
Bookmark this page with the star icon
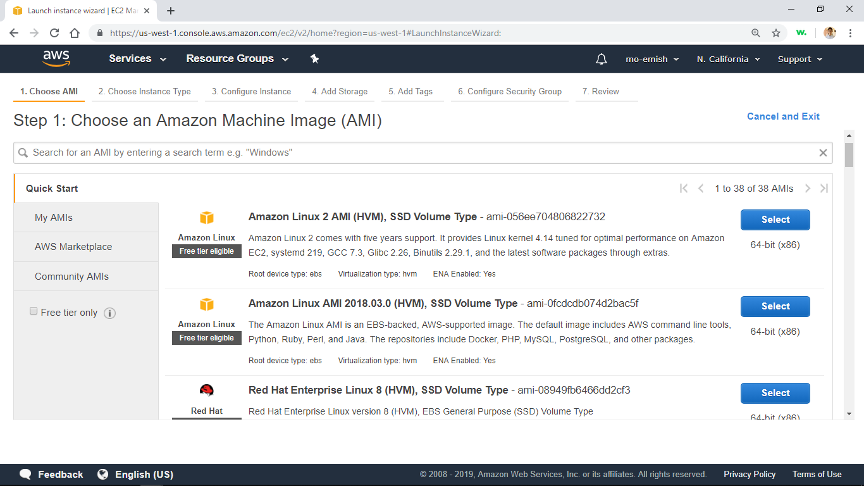(x=776, y=33)
